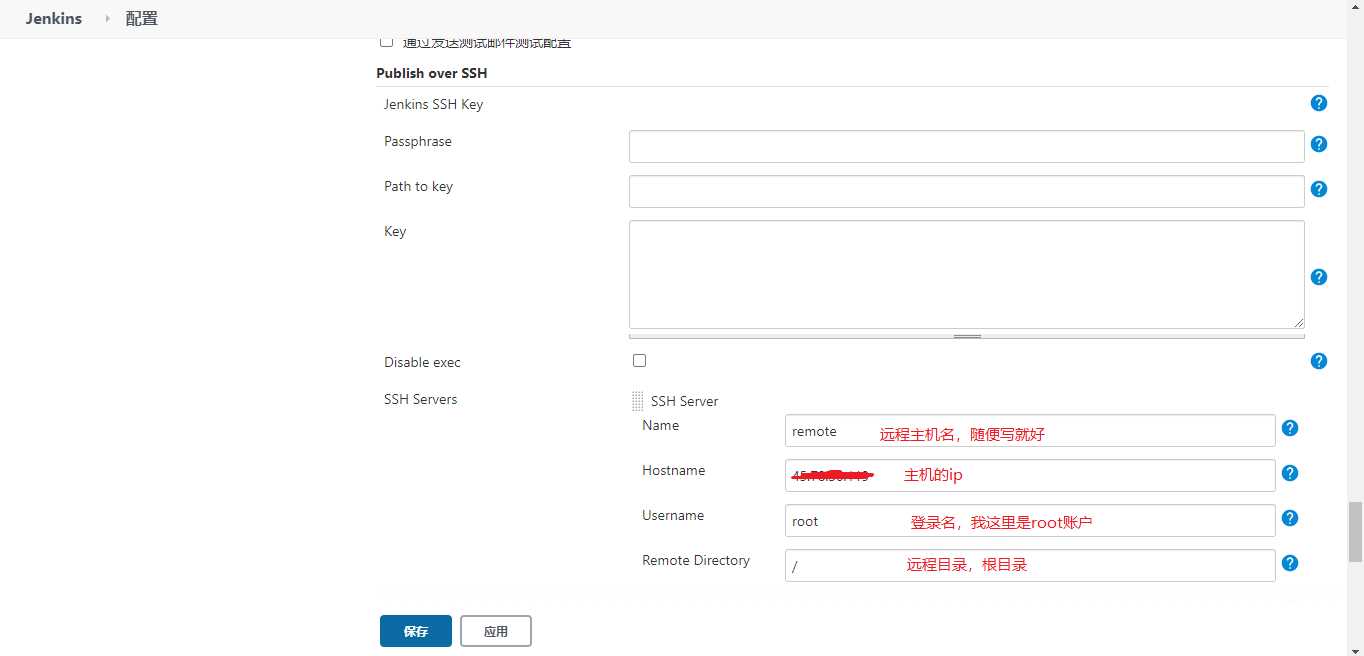Image resolution: width=1364 pixels, height=656 pixels.
Task: Toggle the test e-mail configuration checkbox
Action: (x=386, y=42)
